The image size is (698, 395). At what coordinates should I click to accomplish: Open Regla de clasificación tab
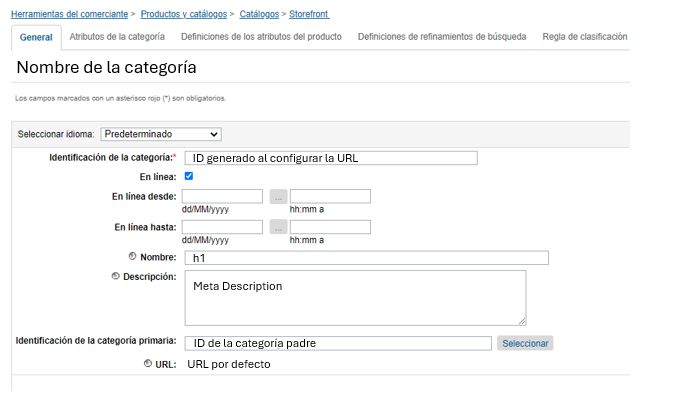584,37
